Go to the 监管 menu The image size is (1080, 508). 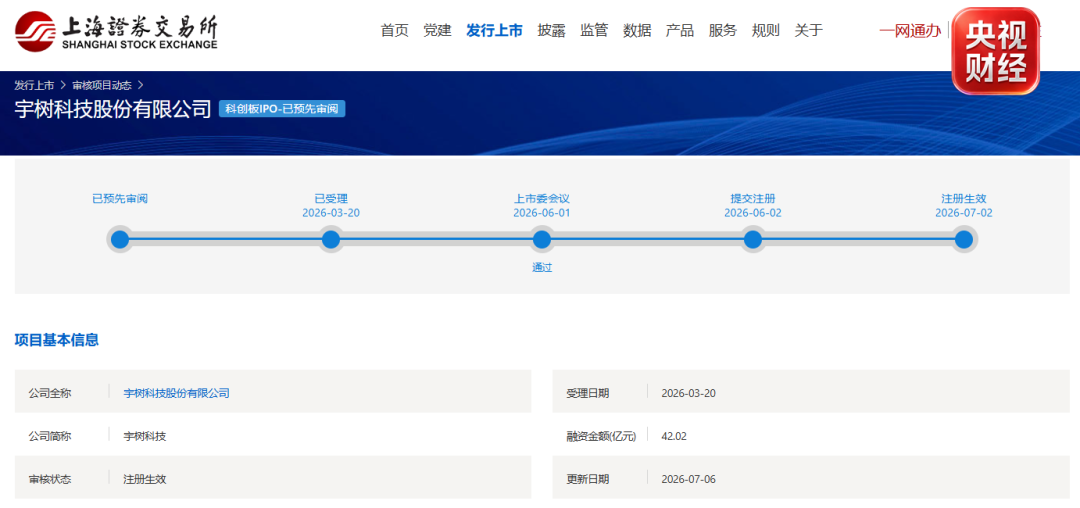tap(594, 30)
